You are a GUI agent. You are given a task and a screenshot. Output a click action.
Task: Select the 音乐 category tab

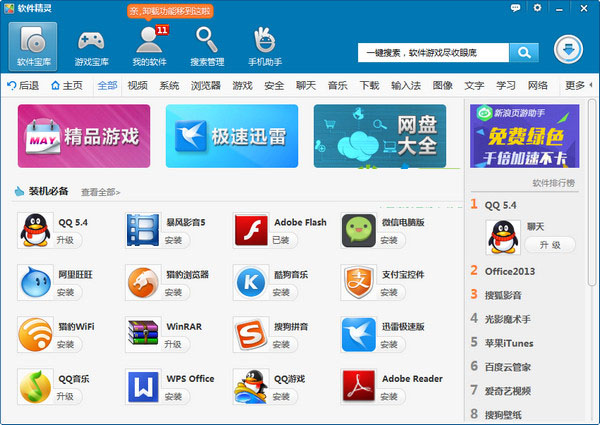(x=338, y=85)
